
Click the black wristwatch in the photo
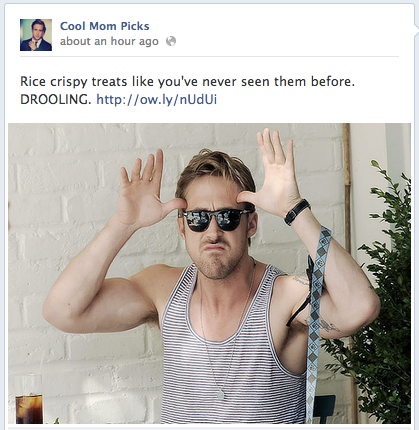click(297, 212)
